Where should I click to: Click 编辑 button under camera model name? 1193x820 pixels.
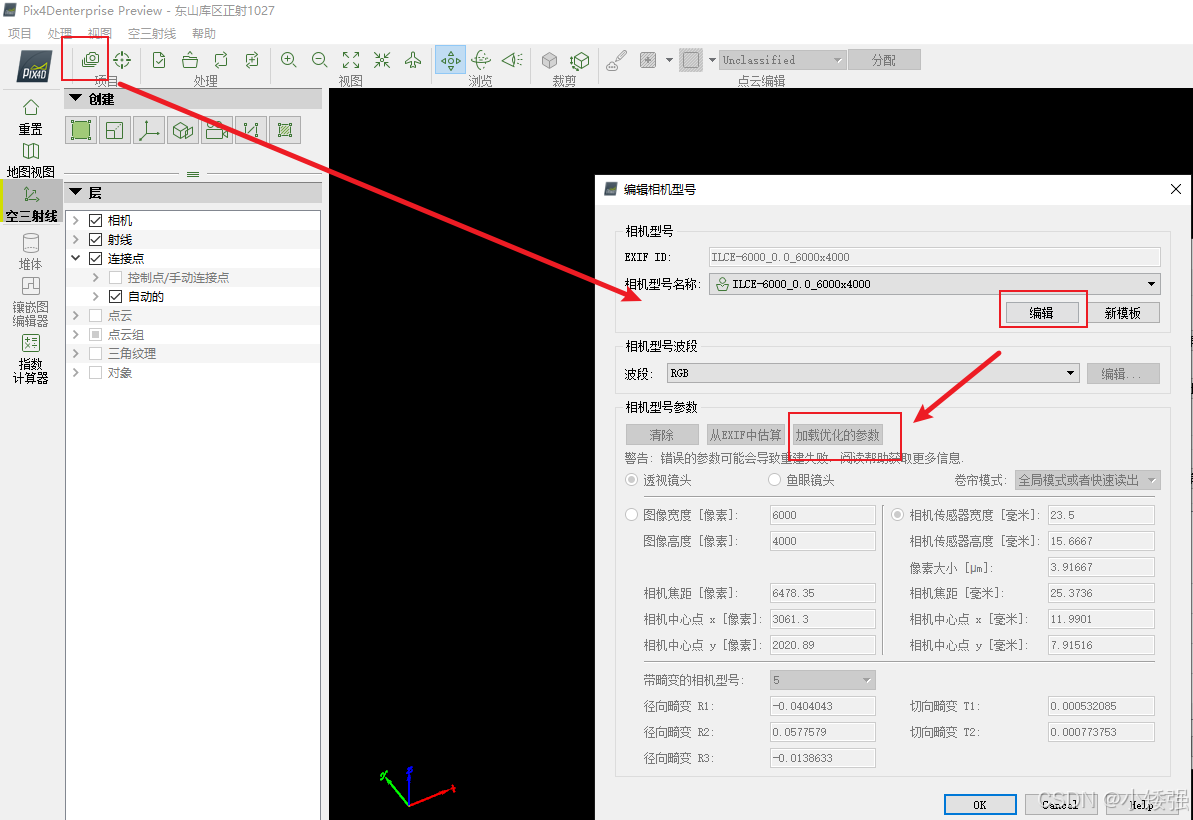tap(1042, 313)
